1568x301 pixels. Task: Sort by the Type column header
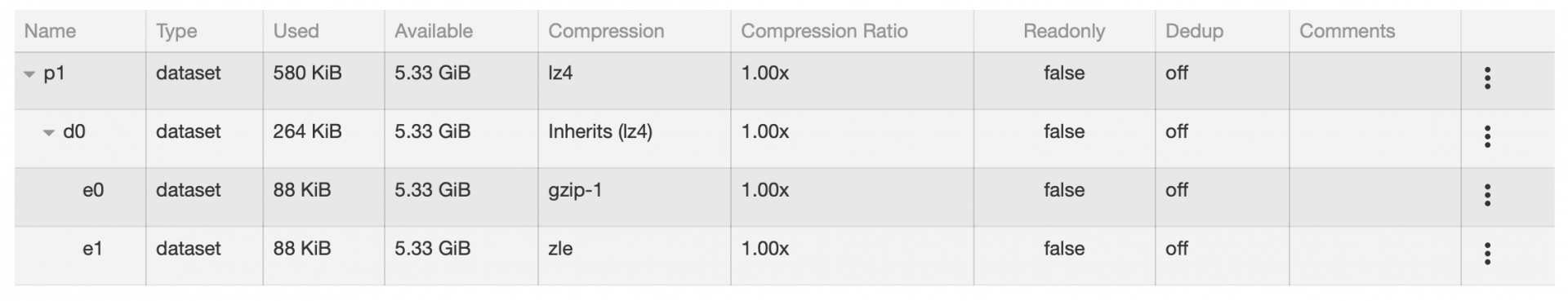176,31
